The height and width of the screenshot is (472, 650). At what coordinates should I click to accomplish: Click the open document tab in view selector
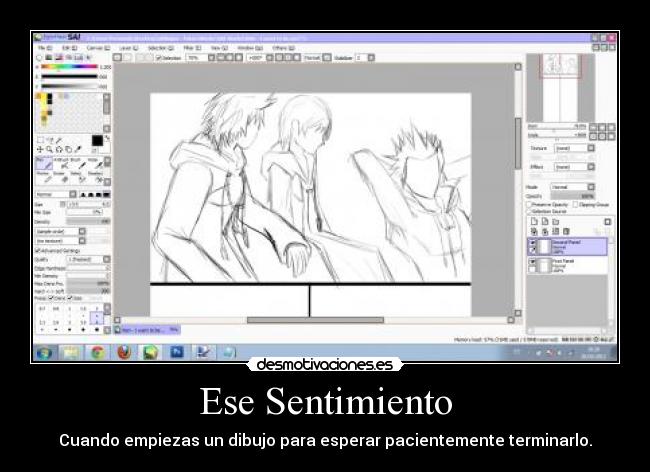(x=147, y=330)
